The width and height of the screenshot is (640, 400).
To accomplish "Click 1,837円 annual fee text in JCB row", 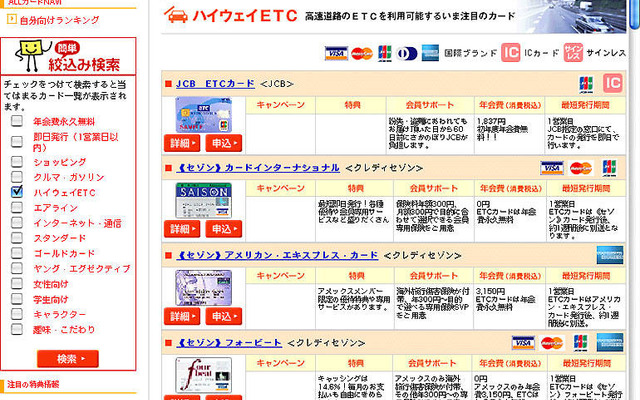I will pyautogui.click(x=491, y=121).
